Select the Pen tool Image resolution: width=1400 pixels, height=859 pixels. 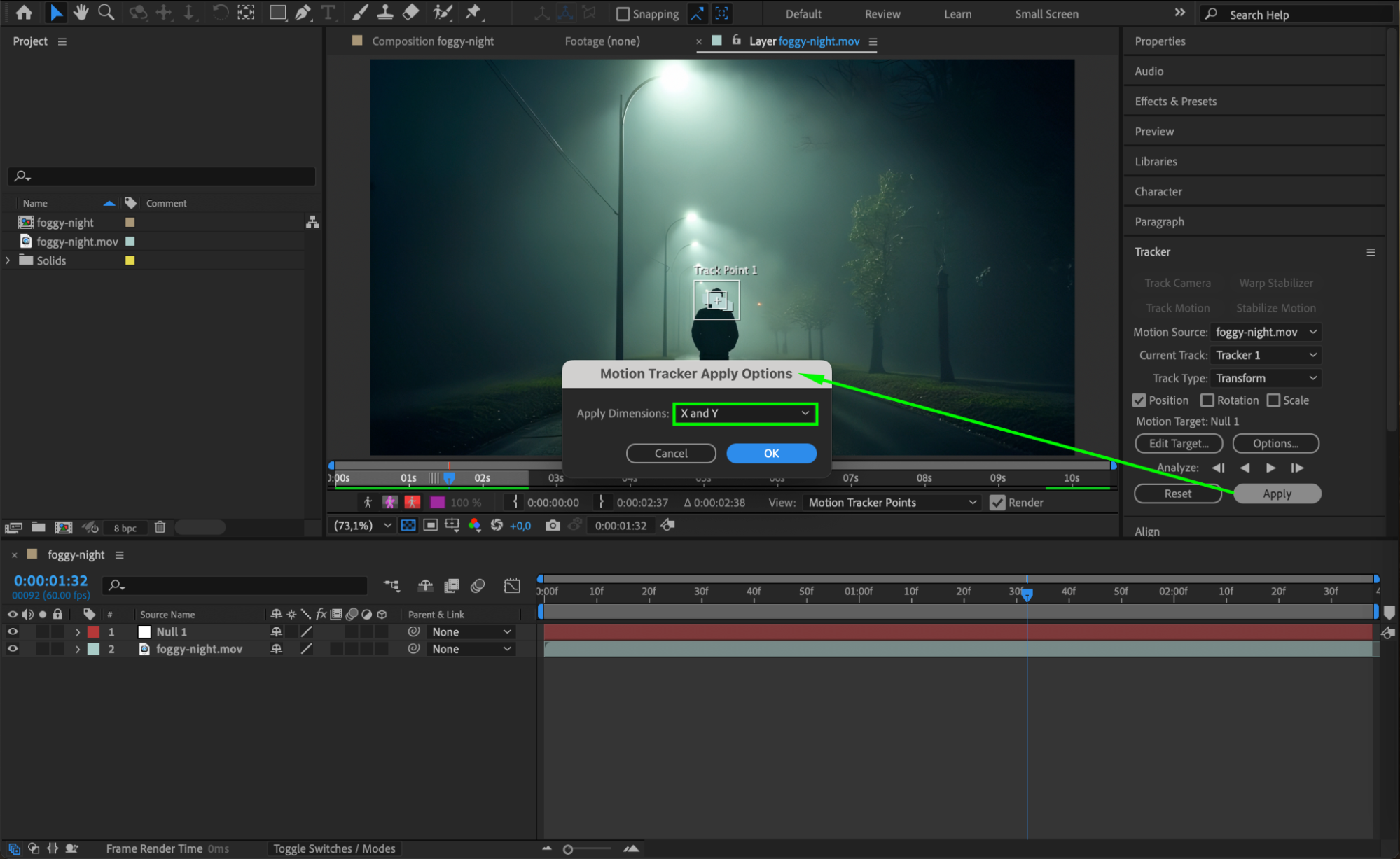[x=303, y=12]
